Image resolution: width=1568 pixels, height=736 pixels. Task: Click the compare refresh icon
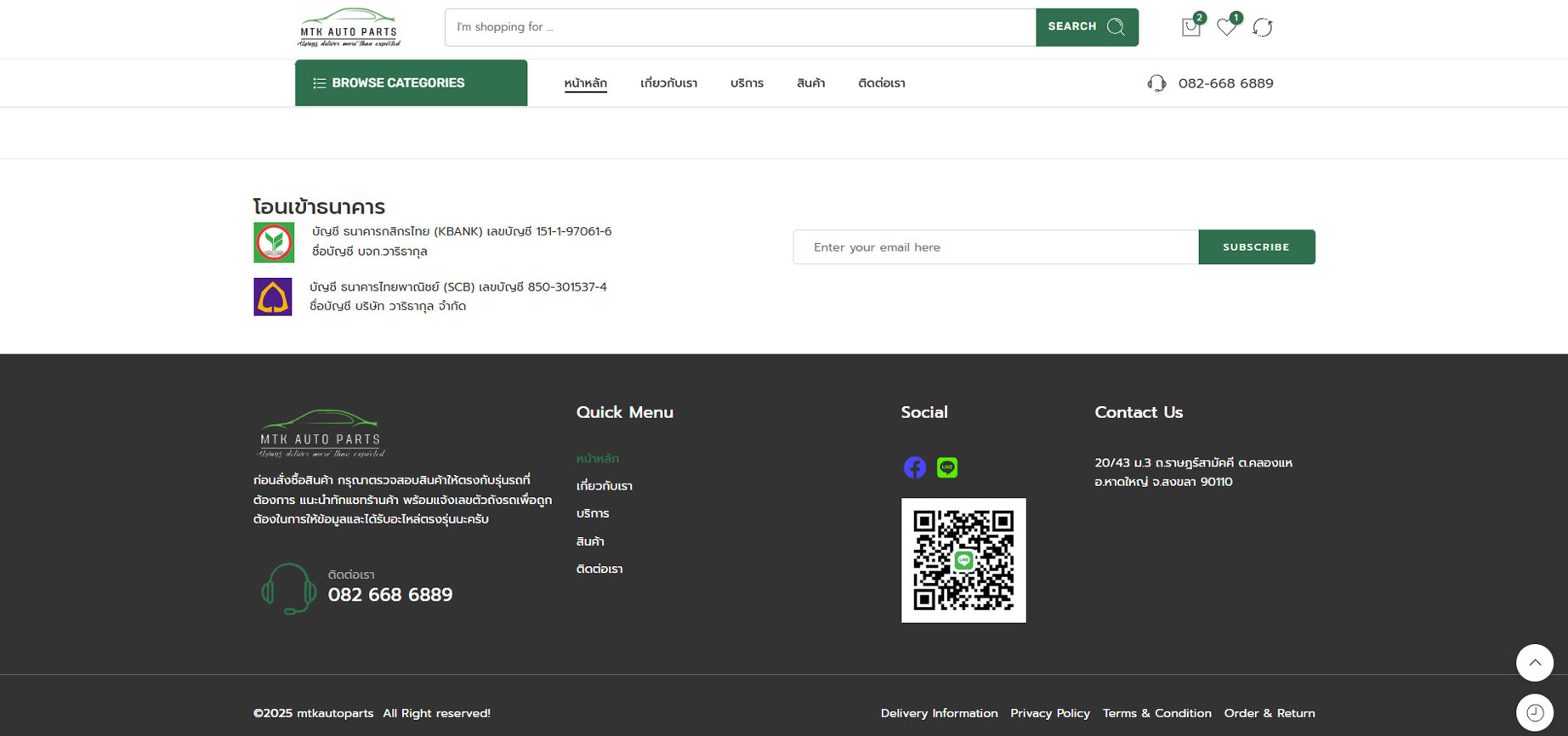pyautogui.click(x=1263, y=27)
